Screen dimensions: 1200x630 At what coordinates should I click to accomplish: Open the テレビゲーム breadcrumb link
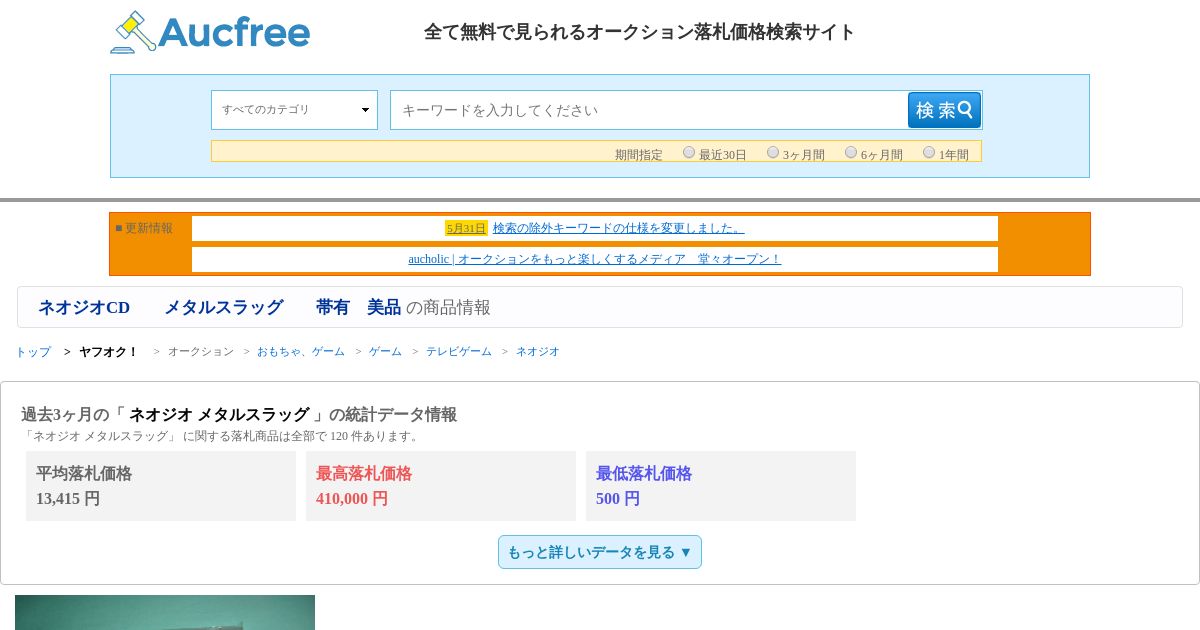click(459, 352)
